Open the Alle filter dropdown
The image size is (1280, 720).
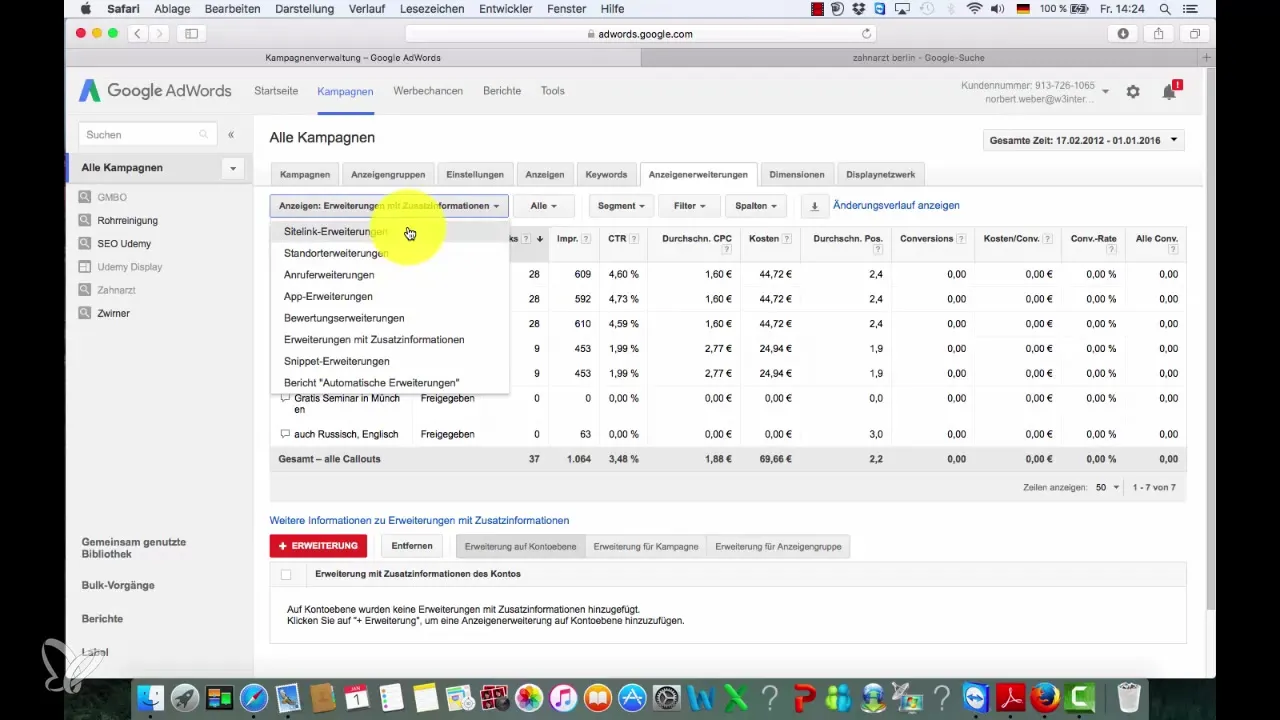click(543, 206)
